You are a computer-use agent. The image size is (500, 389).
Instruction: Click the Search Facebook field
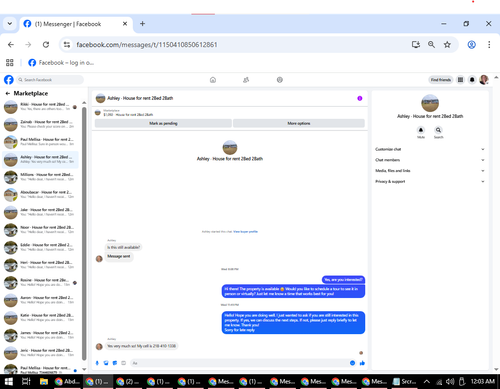pos(50,80)
